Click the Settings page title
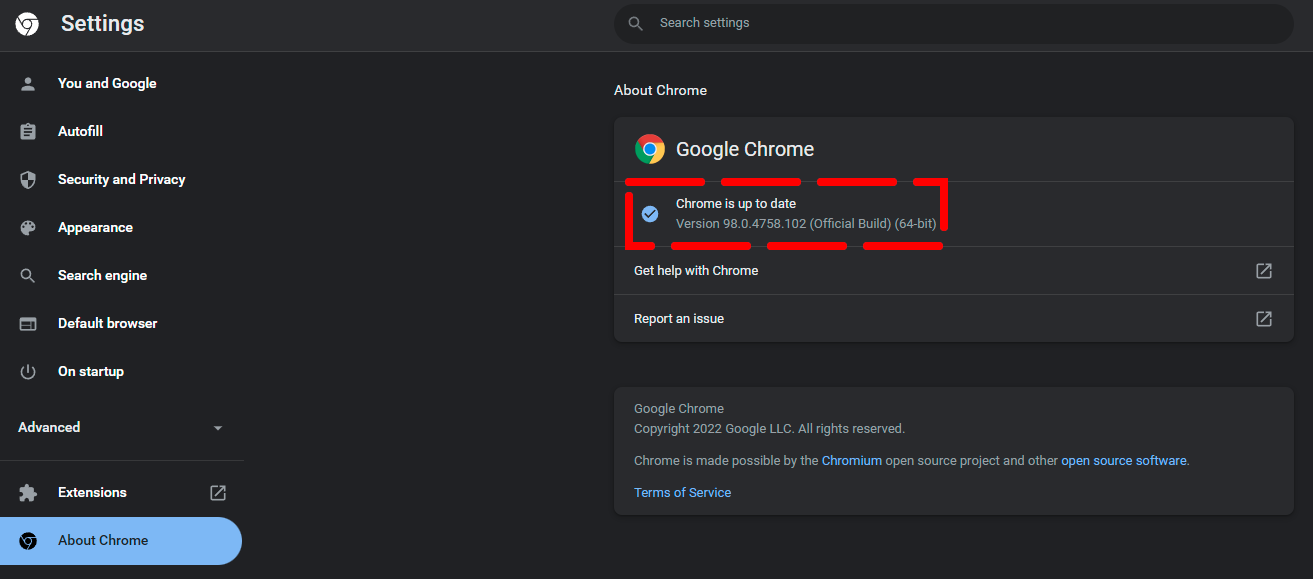This screenshot has height=579, width=1313. click(103, 24)
